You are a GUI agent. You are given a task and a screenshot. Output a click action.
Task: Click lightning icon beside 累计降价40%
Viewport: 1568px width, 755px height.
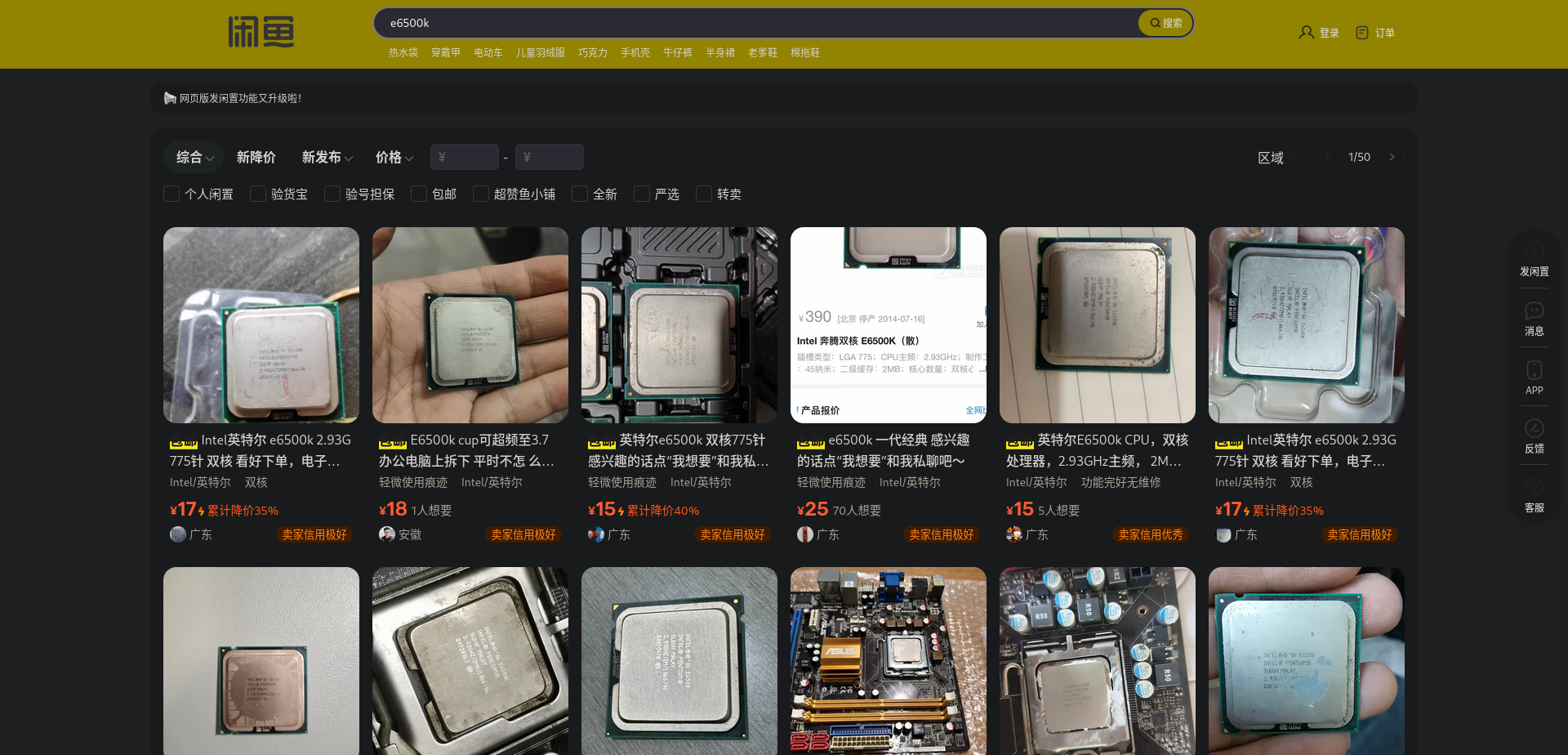(x=621, y=511)
